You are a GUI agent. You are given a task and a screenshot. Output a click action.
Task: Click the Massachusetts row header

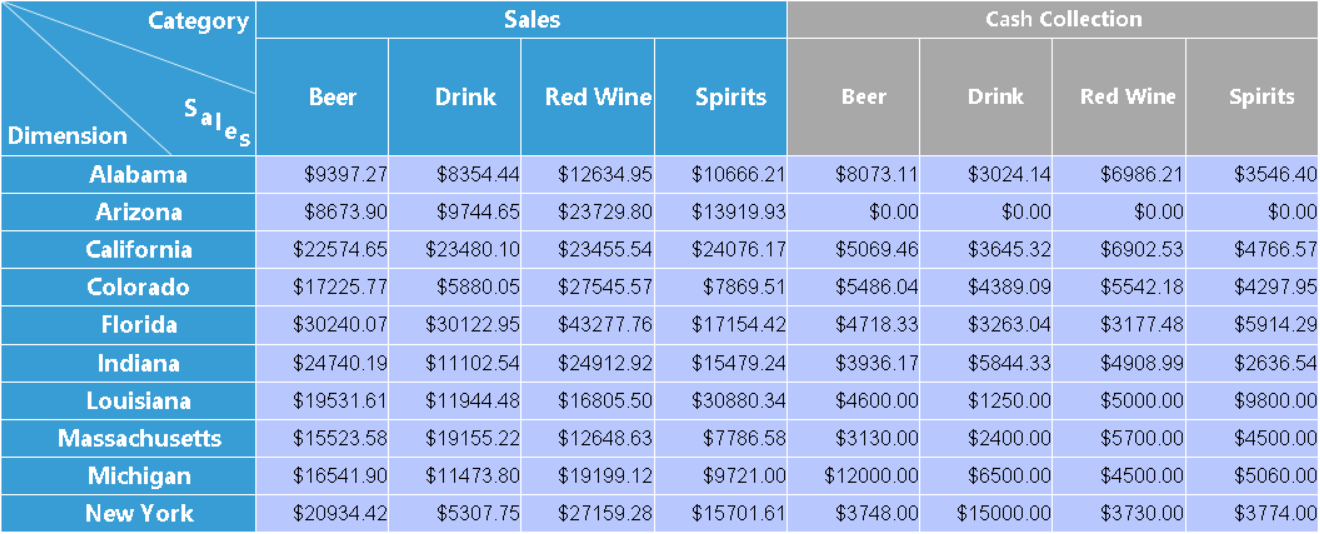point(138,438)
